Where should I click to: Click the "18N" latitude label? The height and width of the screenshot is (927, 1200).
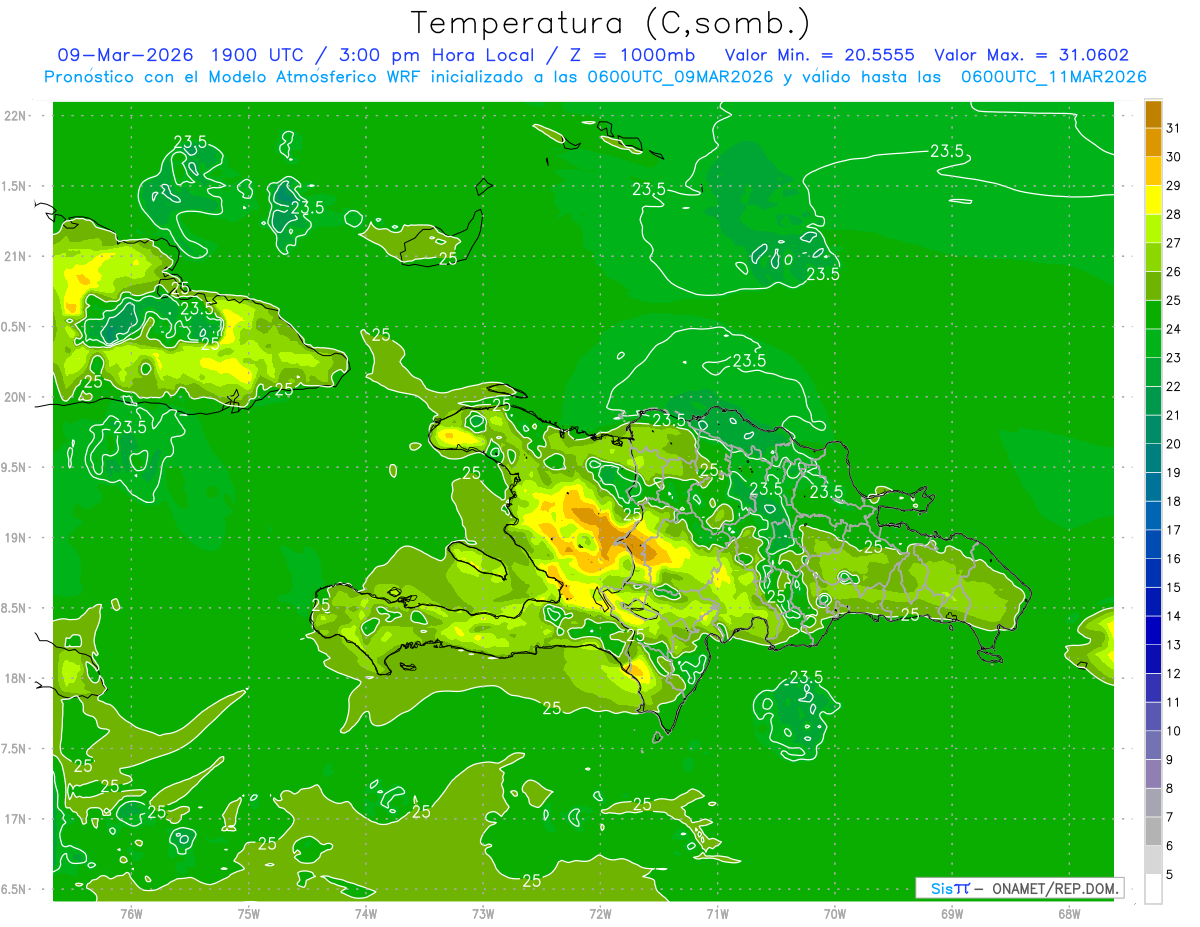coord(16,678)
